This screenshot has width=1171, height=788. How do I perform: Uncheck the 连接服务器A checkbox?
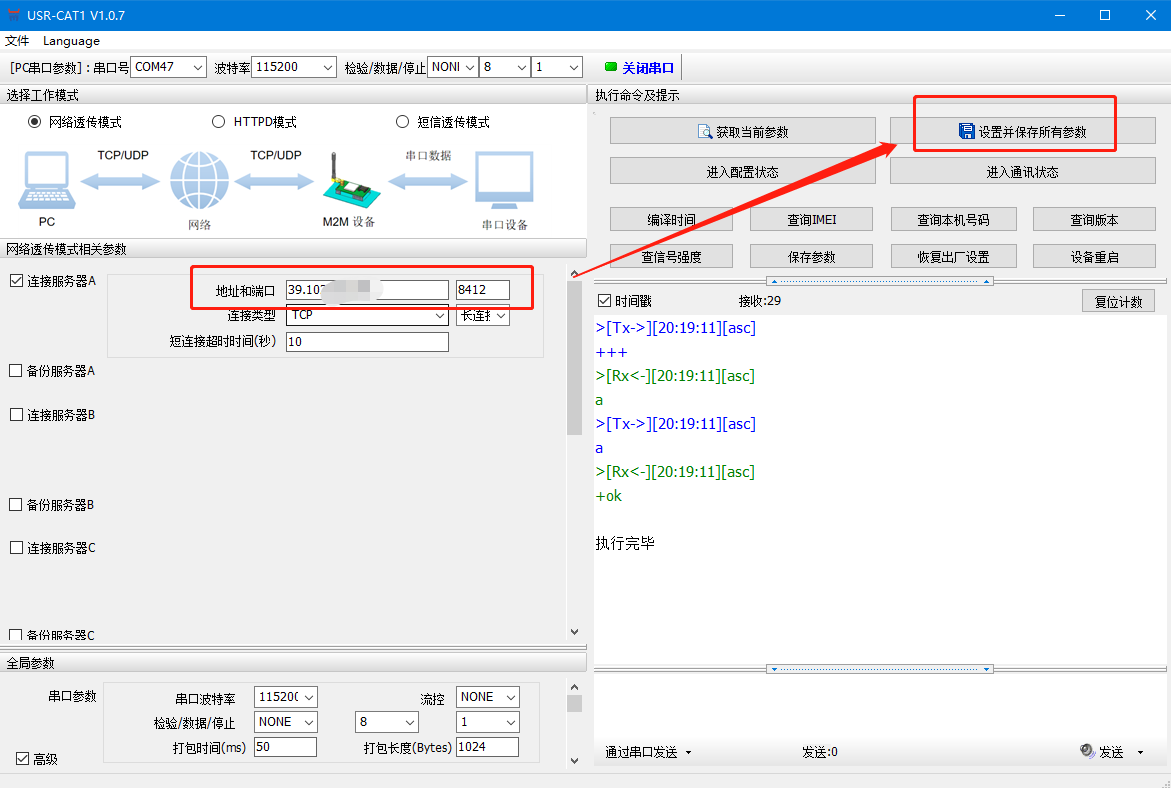(x=16, y=281)
